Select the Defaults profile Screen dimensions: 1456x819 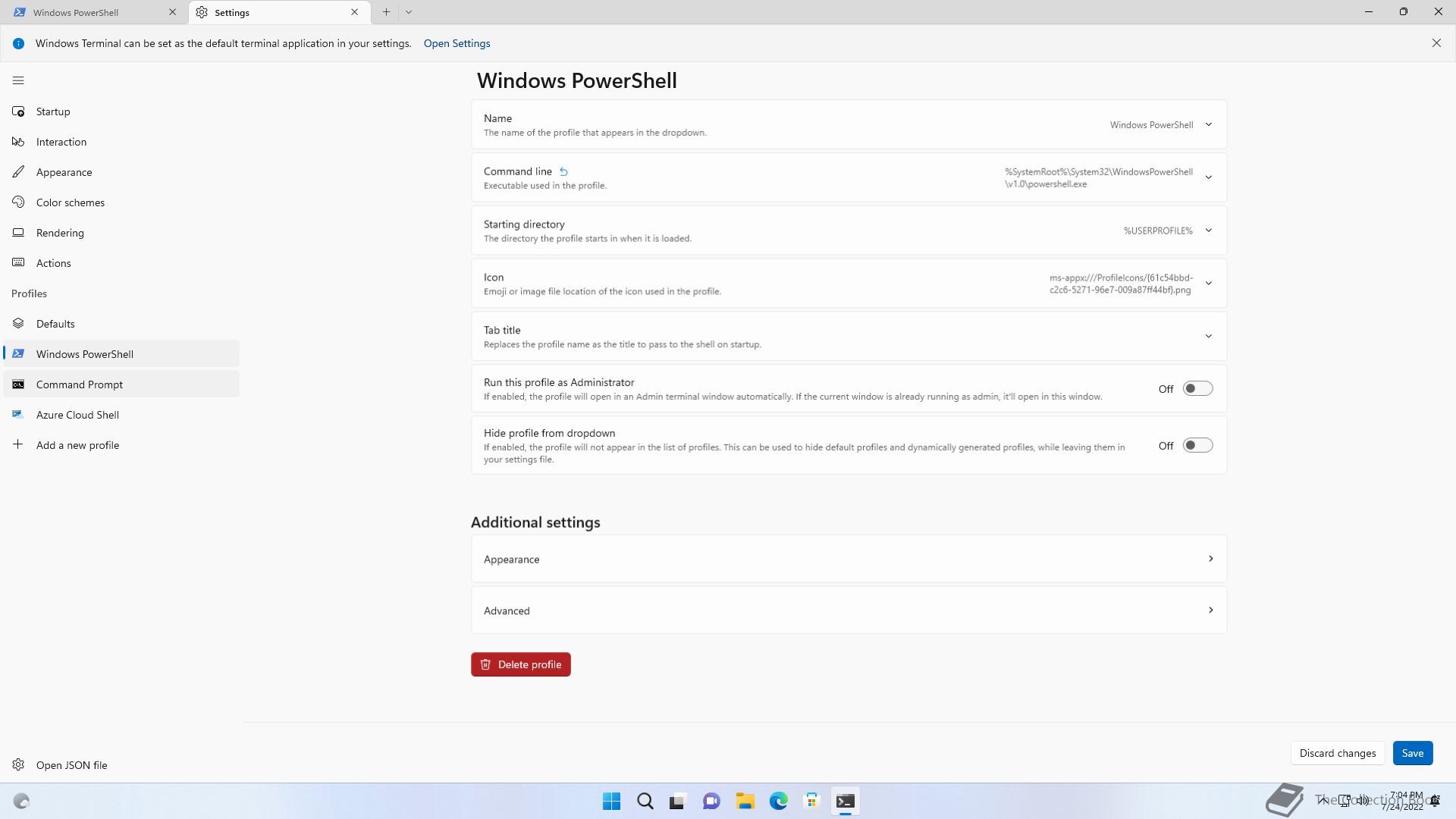tap(121, 324)
